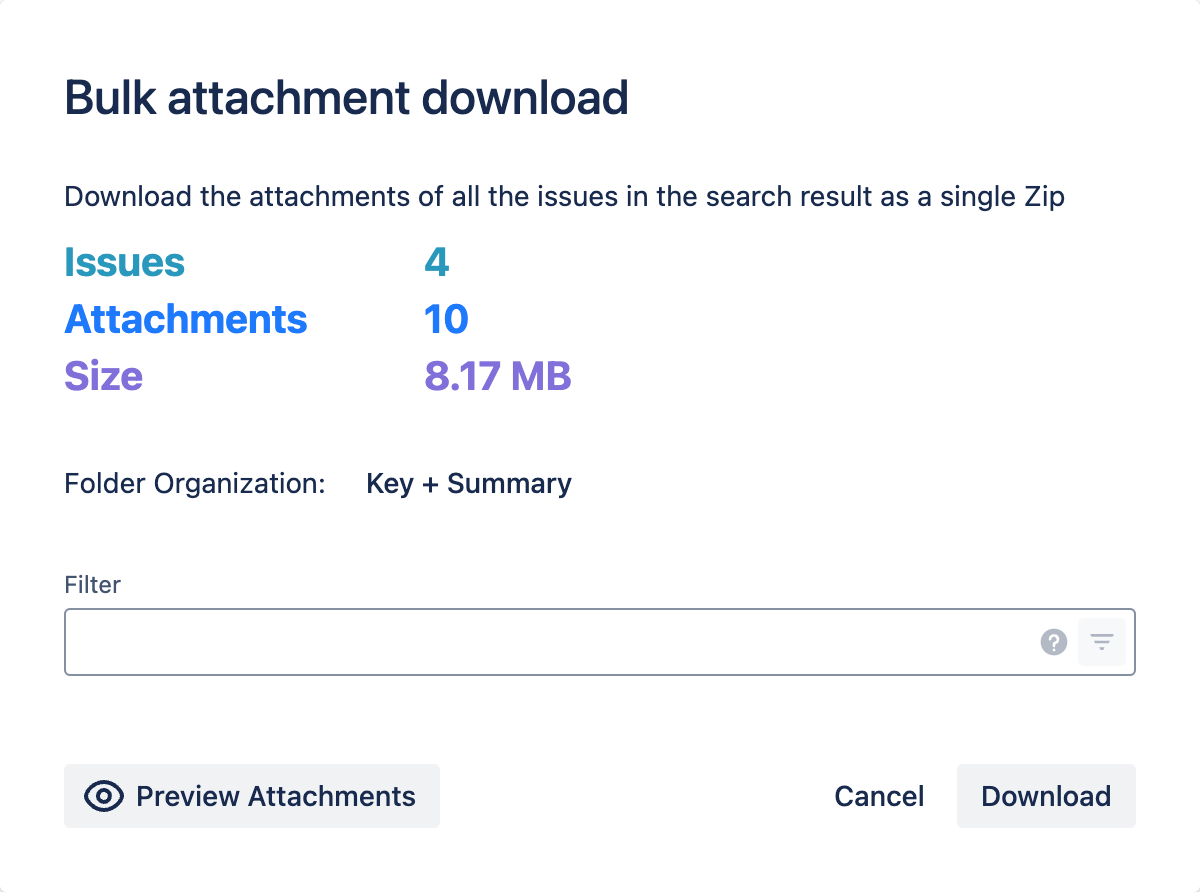The height and width of the screenshot is (892, 1200).
Task: Click the issues count value 4
Action: tap(436, 262)
